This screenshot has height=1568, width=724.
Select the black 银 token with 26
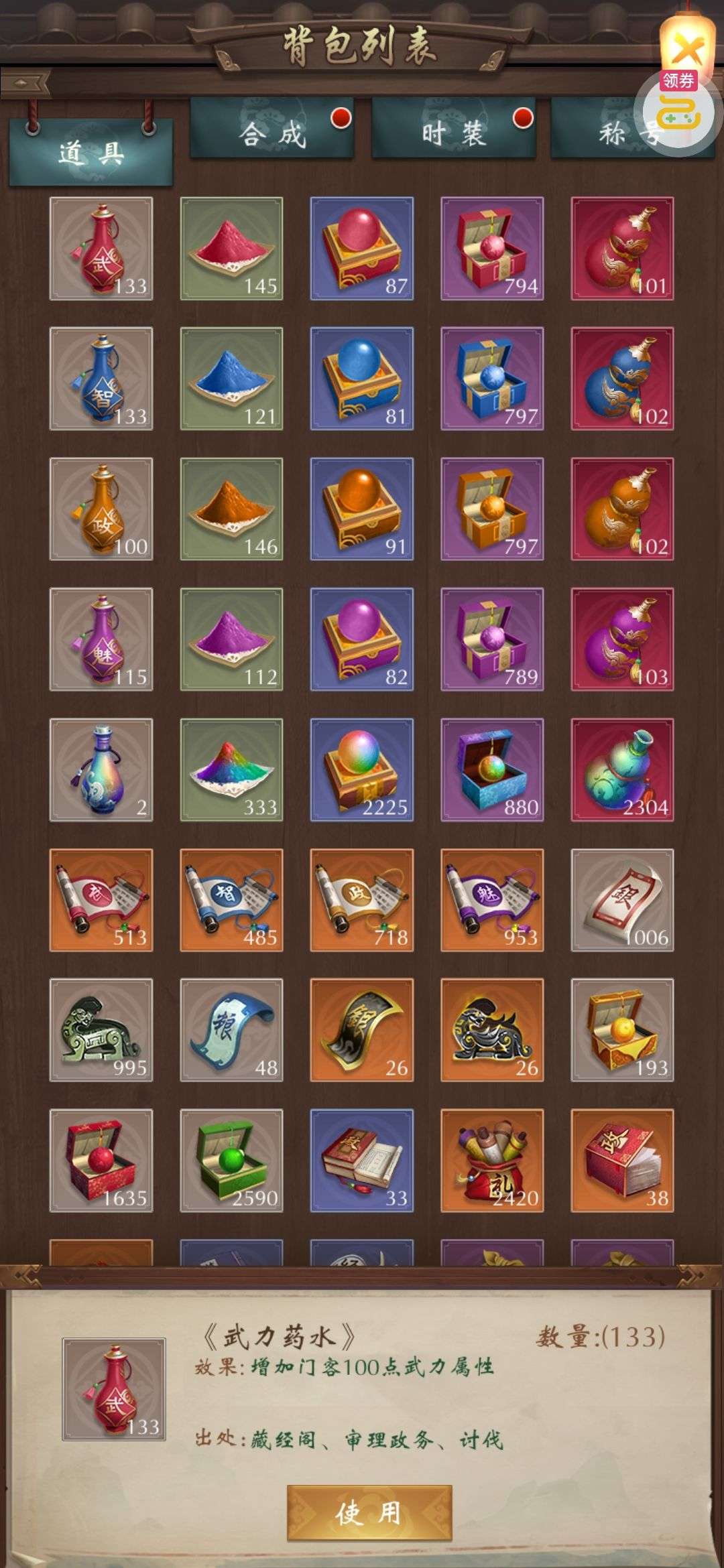point(362,1030)
